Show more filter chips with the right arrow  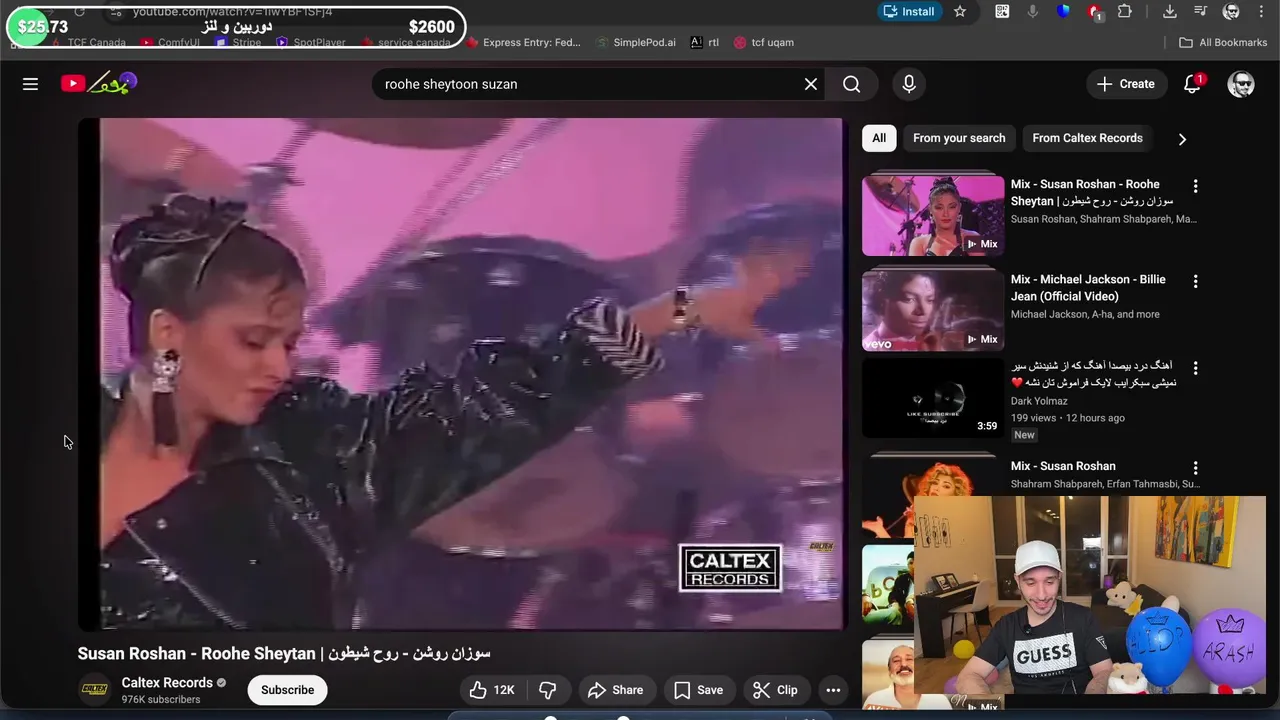pos(1182,139)
